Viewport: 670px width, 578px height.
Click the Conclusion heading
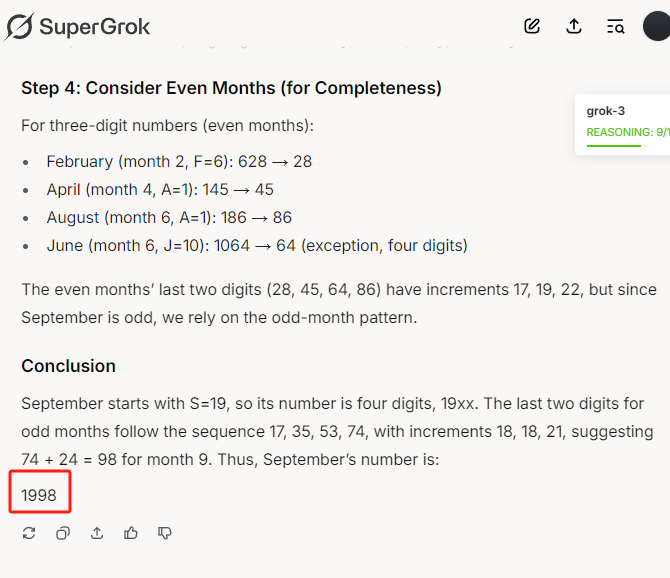pyautogui.click(x=69, y=366)
